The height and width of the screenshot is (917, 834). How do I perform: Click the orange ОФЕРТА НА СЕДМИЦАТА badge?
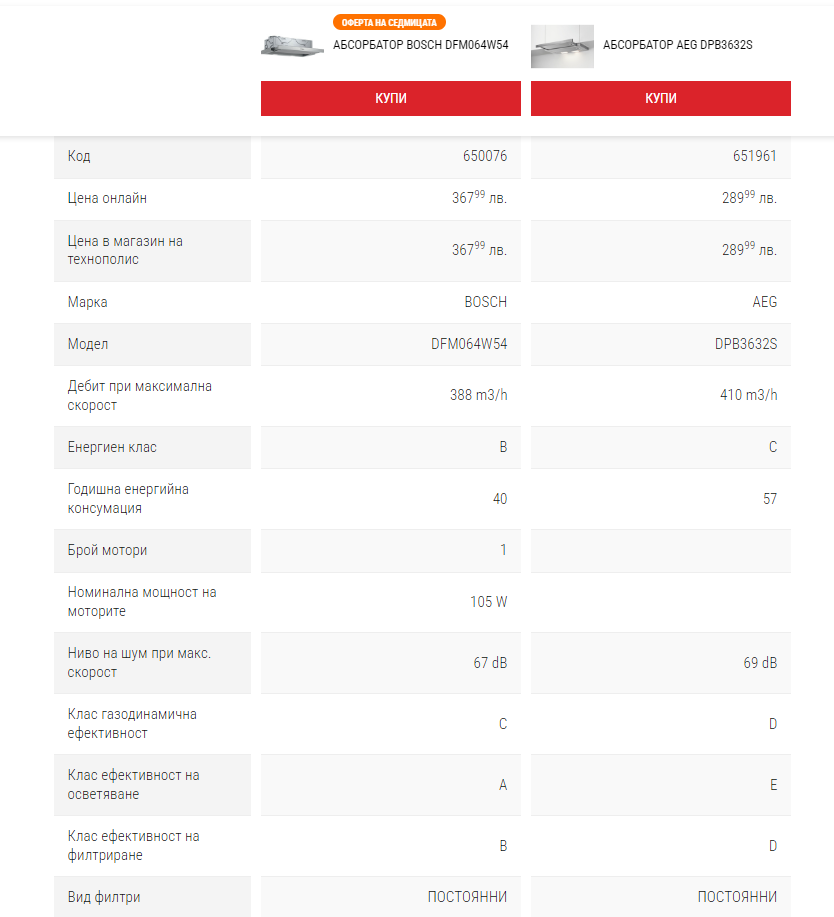point(388,22)
